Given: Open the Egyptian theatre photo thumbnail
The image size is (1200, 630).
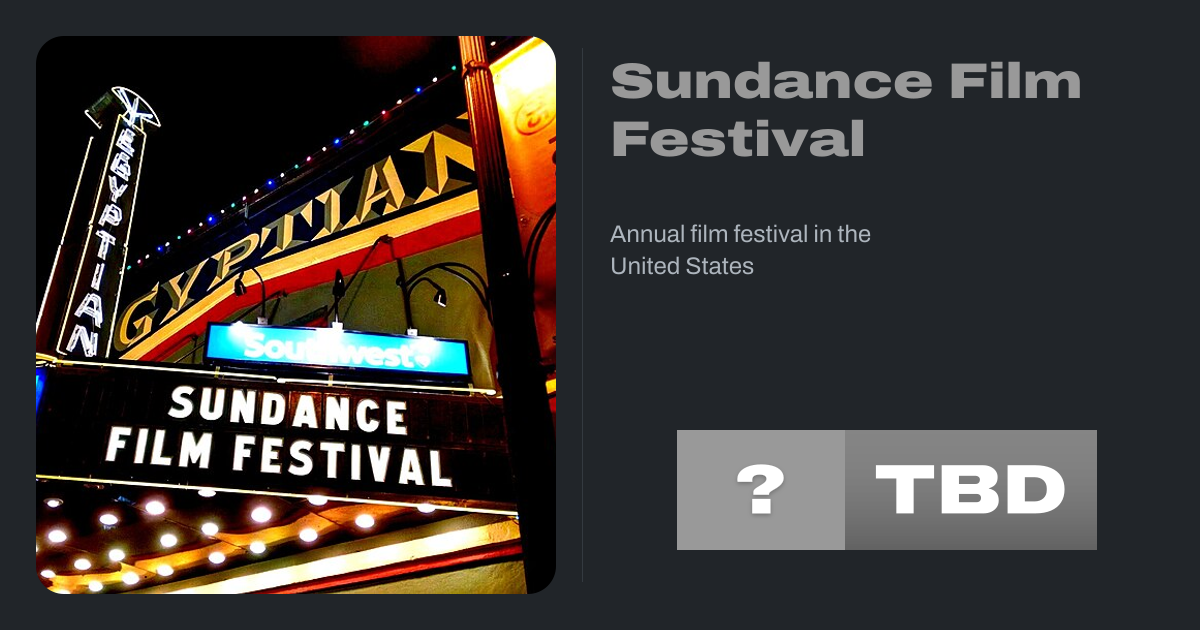Looking at the screenshot, I should (x=296, y=315).
